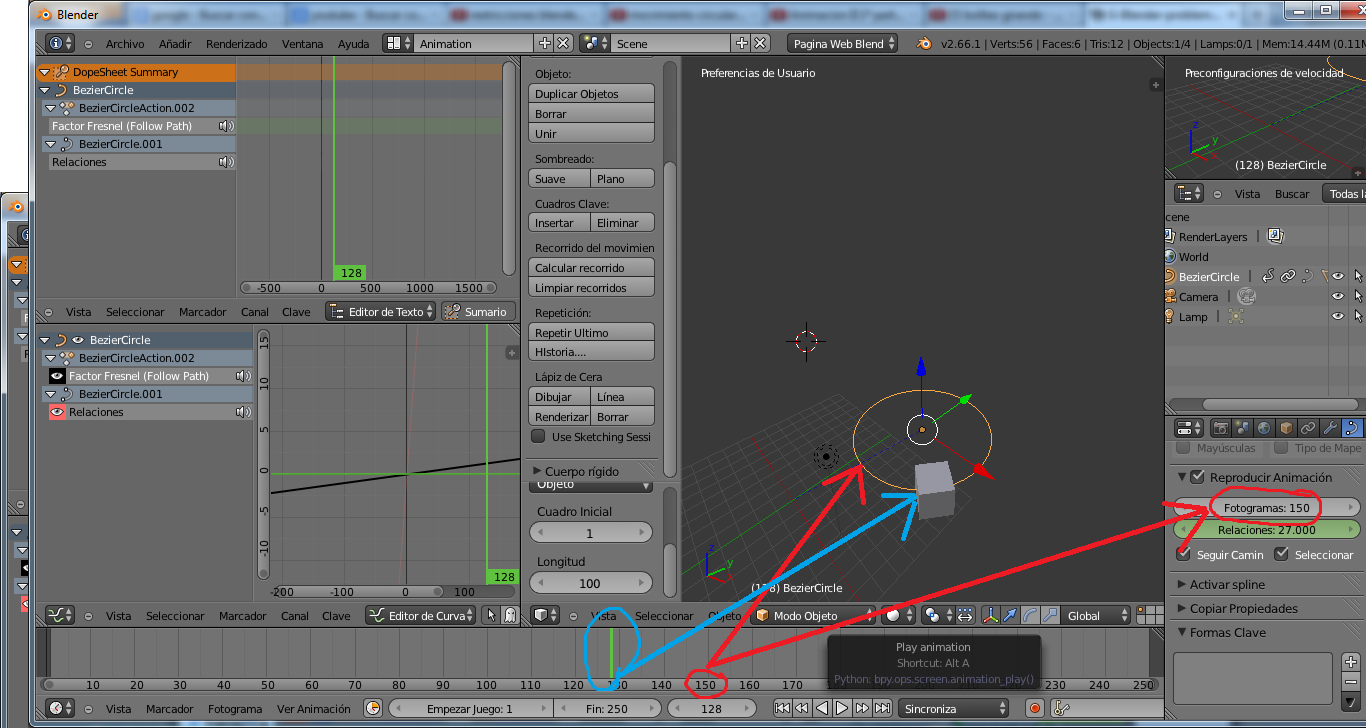Screen dimensions: 1366x728
Task: Jump to the last frame
Action: pos(882,708)
